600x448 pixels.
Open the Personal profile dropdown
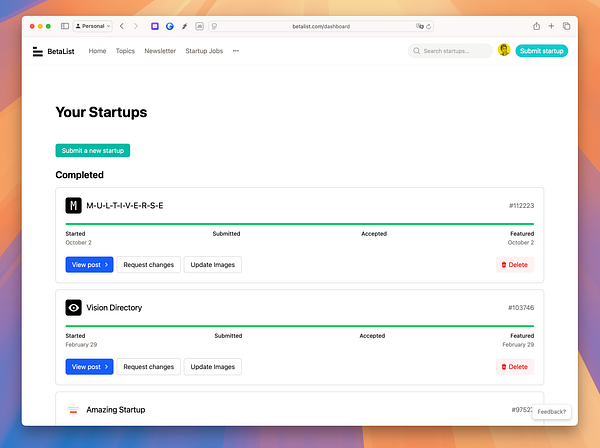[x=93, y=26]
